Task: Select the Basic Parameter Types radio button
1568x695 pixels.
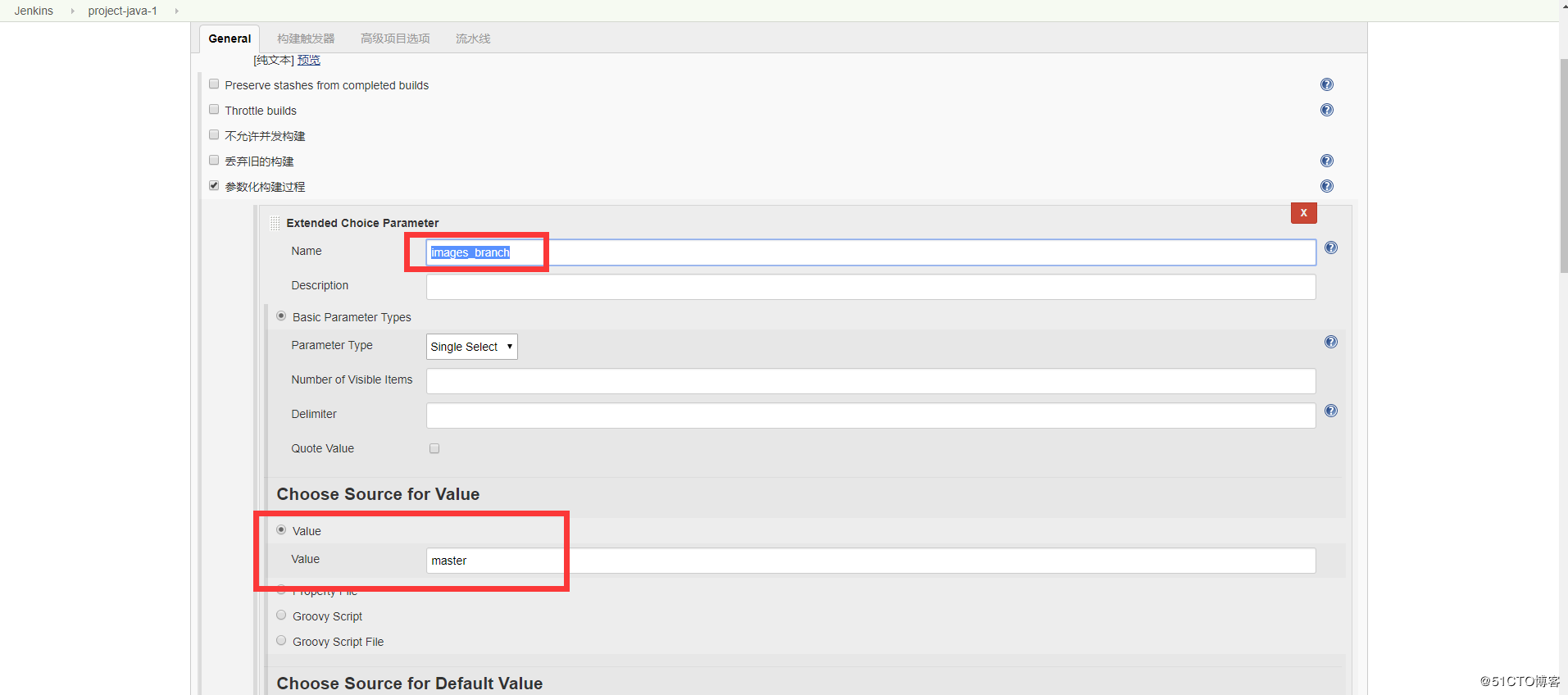Action: (x=281, y=316)
